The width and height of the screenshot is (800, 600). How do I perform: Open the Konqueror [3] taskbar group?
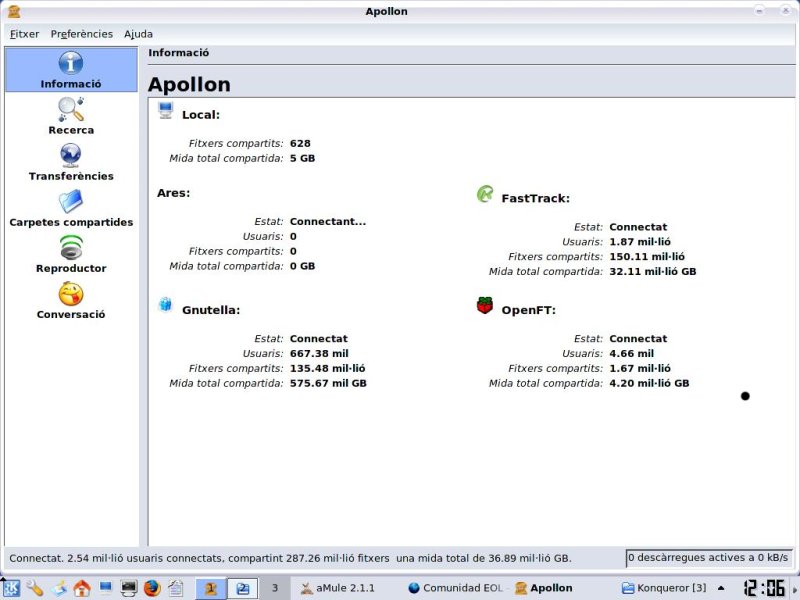664,588
